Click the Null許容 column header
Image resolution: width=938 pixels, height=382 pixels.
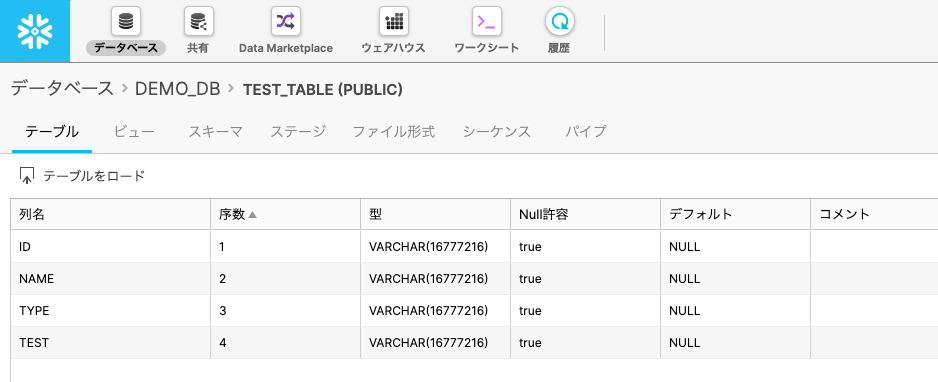(x=586, y=215)
